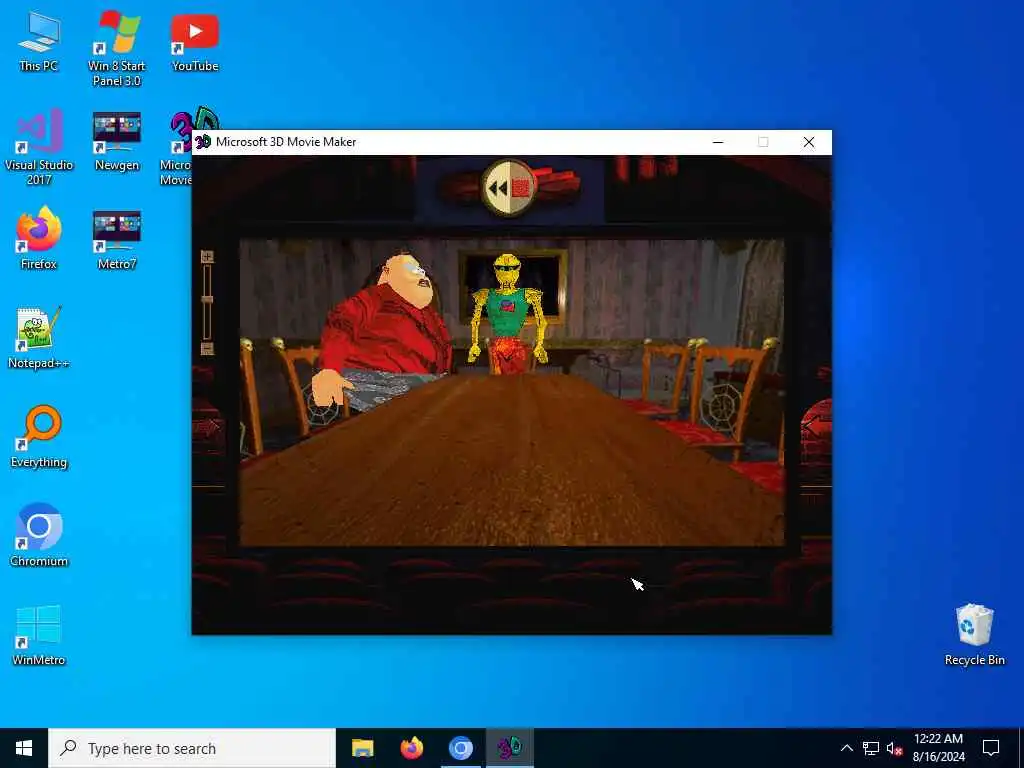
Task: Select the Microsoft 3D Movie Maker desktop shortcut
Action: pyautogui.click(x=178, y=148)
